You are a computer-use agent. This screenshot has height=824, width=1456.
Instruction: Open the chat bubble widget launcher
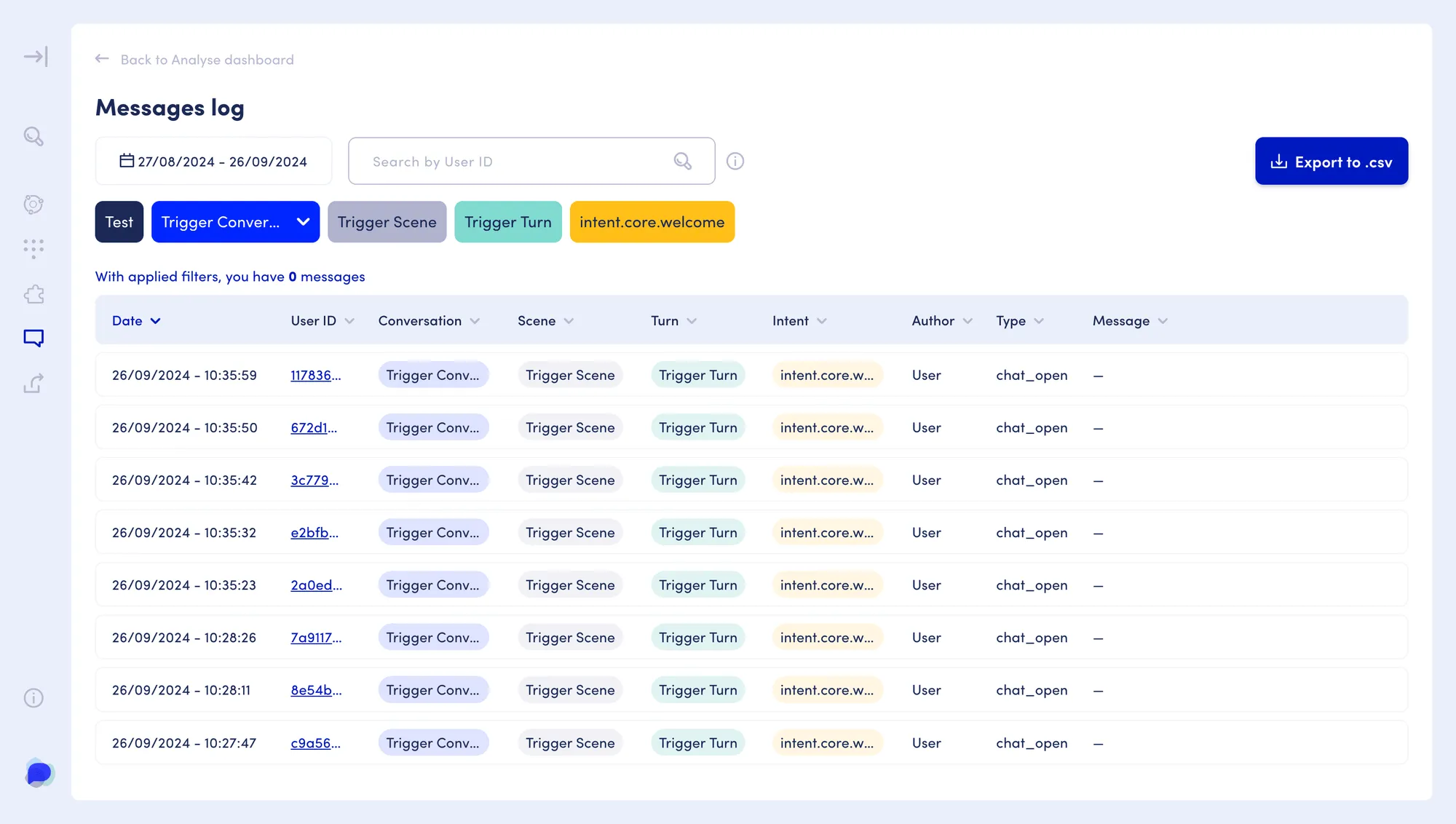[x=39, y=773]
